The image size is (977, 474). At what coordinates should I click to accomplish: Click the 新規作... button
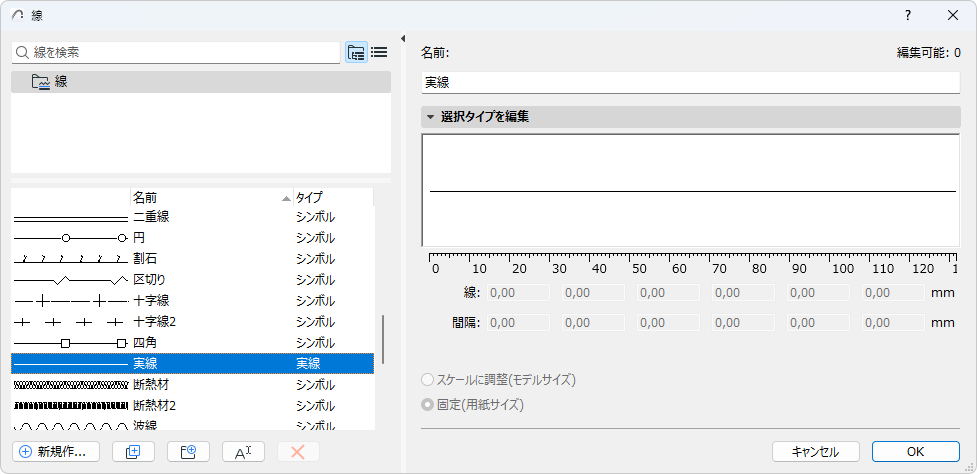pyautogui.click(x=55, y=452)
